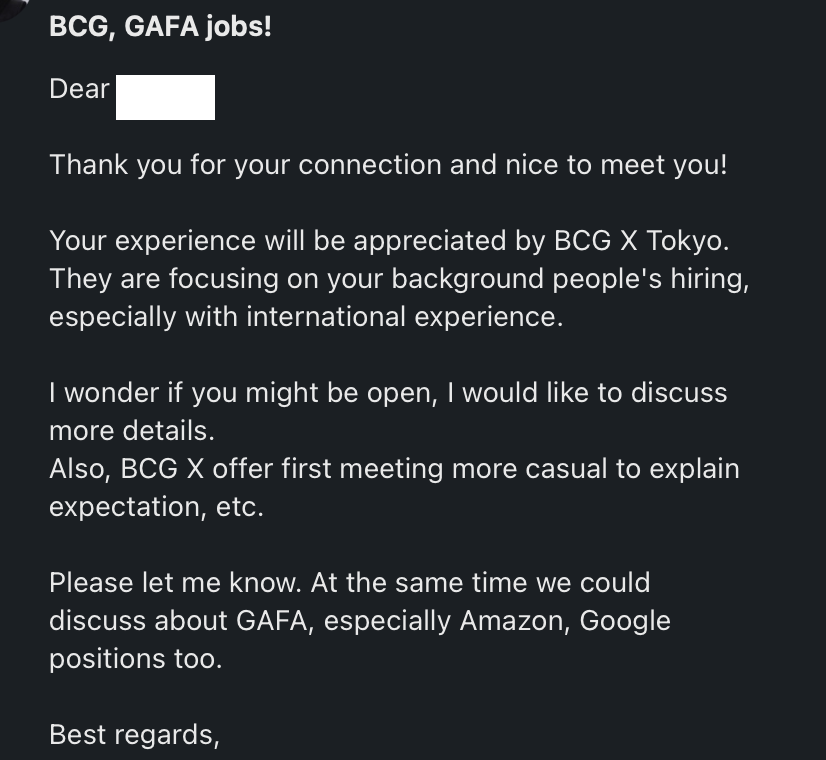The height and width of the screenshot is (760, 826).
Task: Click the "BCG X Tokyo" text
Action: [640, 241]
